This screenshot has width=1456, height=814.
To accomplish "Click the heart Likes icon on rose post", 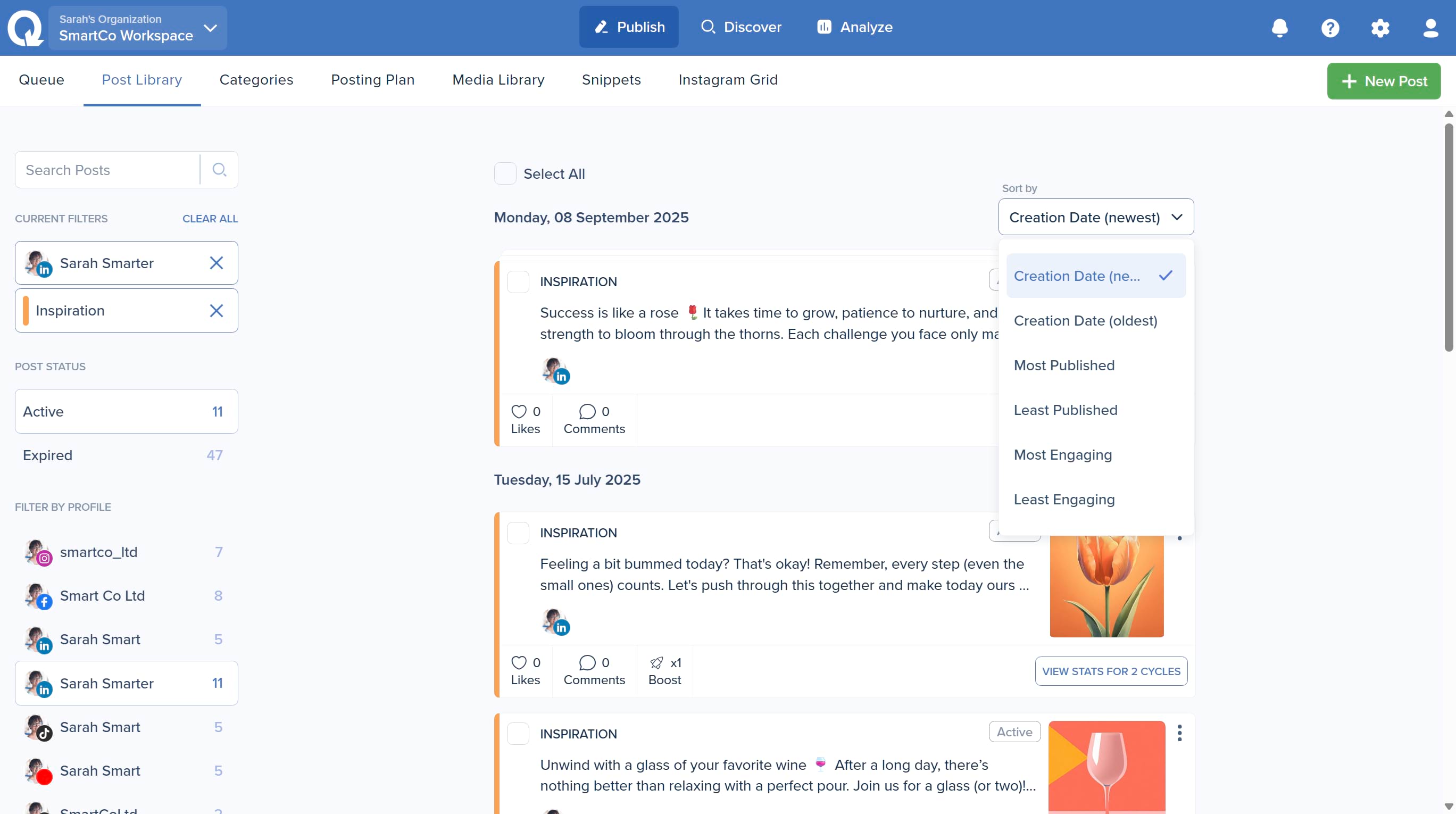I will [518, 412].
